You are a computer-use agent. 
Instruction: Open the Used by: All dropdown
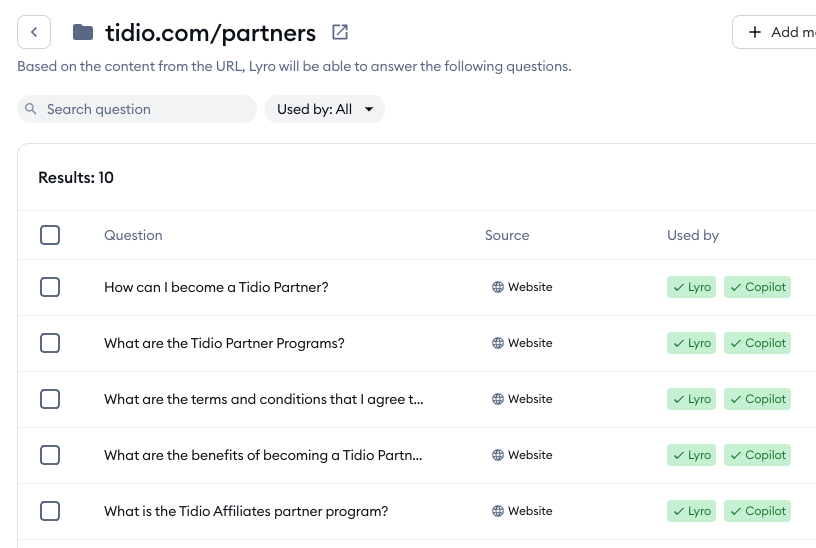325,109
